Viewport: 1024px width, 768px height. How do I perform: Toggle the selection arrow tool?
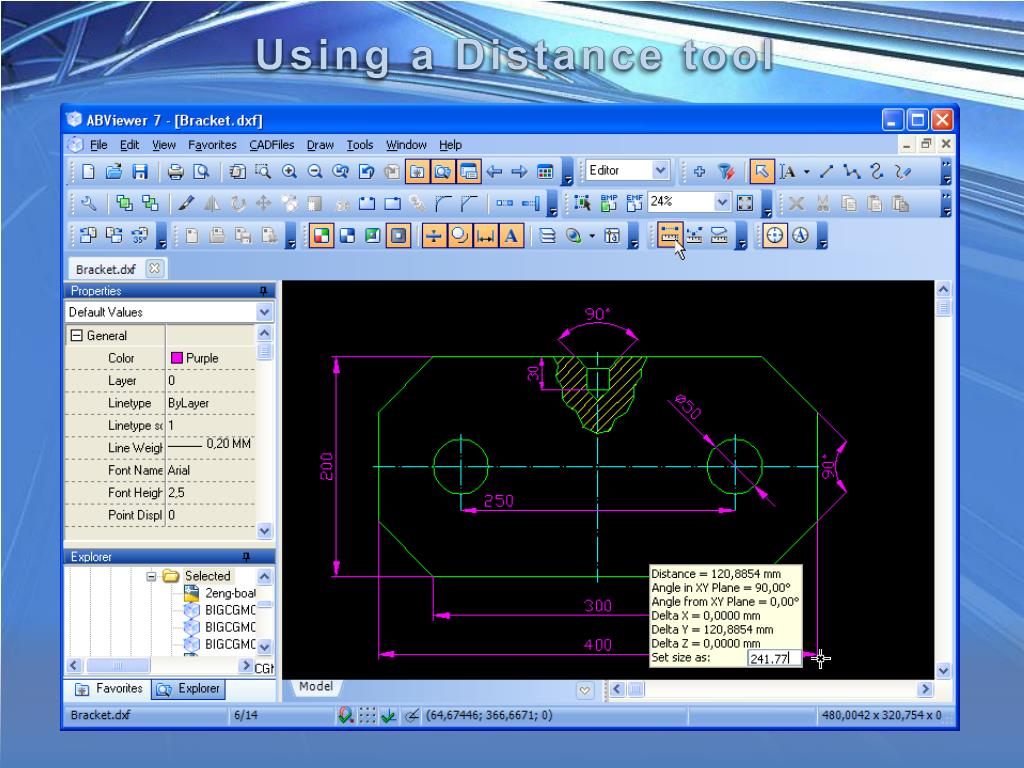(x=761, y=172)
